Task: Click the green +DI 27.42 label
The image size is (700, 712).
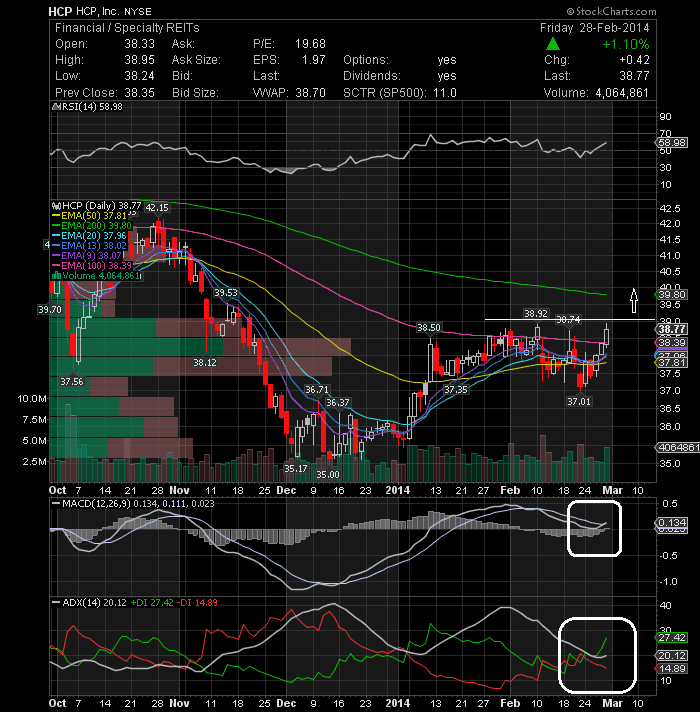Action: point(152,603)
